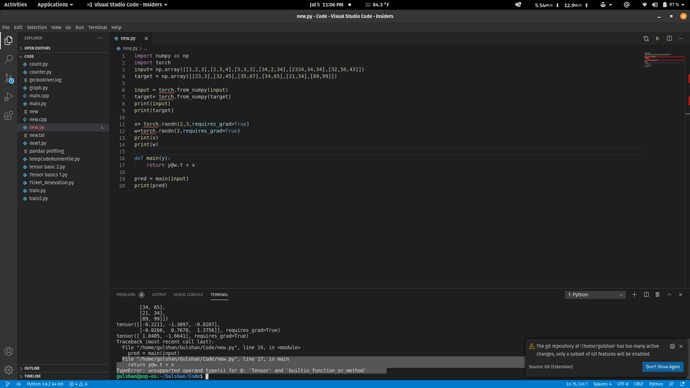Change the CRLF end of line setting
Image resolution: width=690 pixels, height=388 pixels.
click(639, 384)
